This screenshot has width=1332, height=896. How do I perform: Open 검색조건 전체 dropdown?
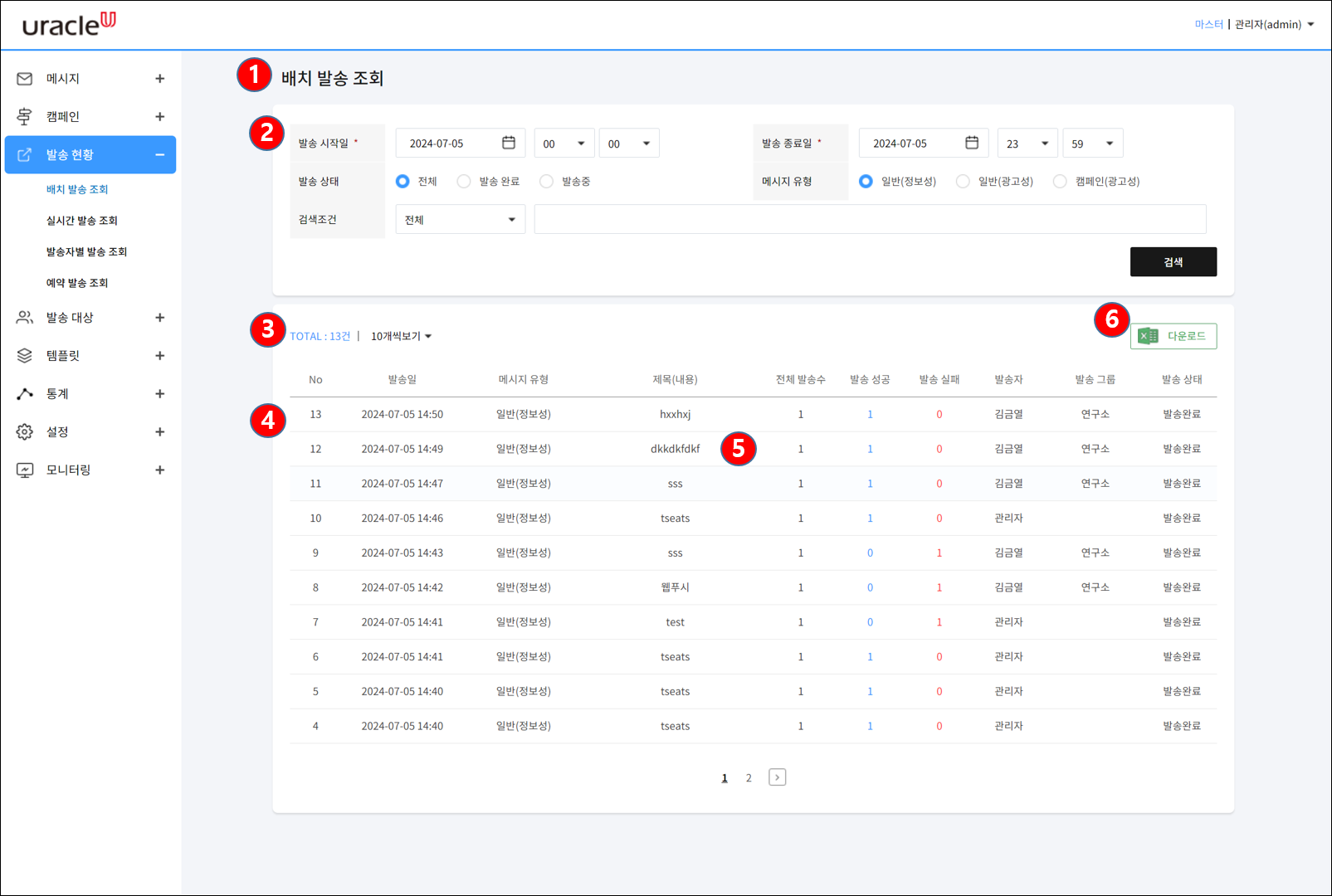pos(461,219)
